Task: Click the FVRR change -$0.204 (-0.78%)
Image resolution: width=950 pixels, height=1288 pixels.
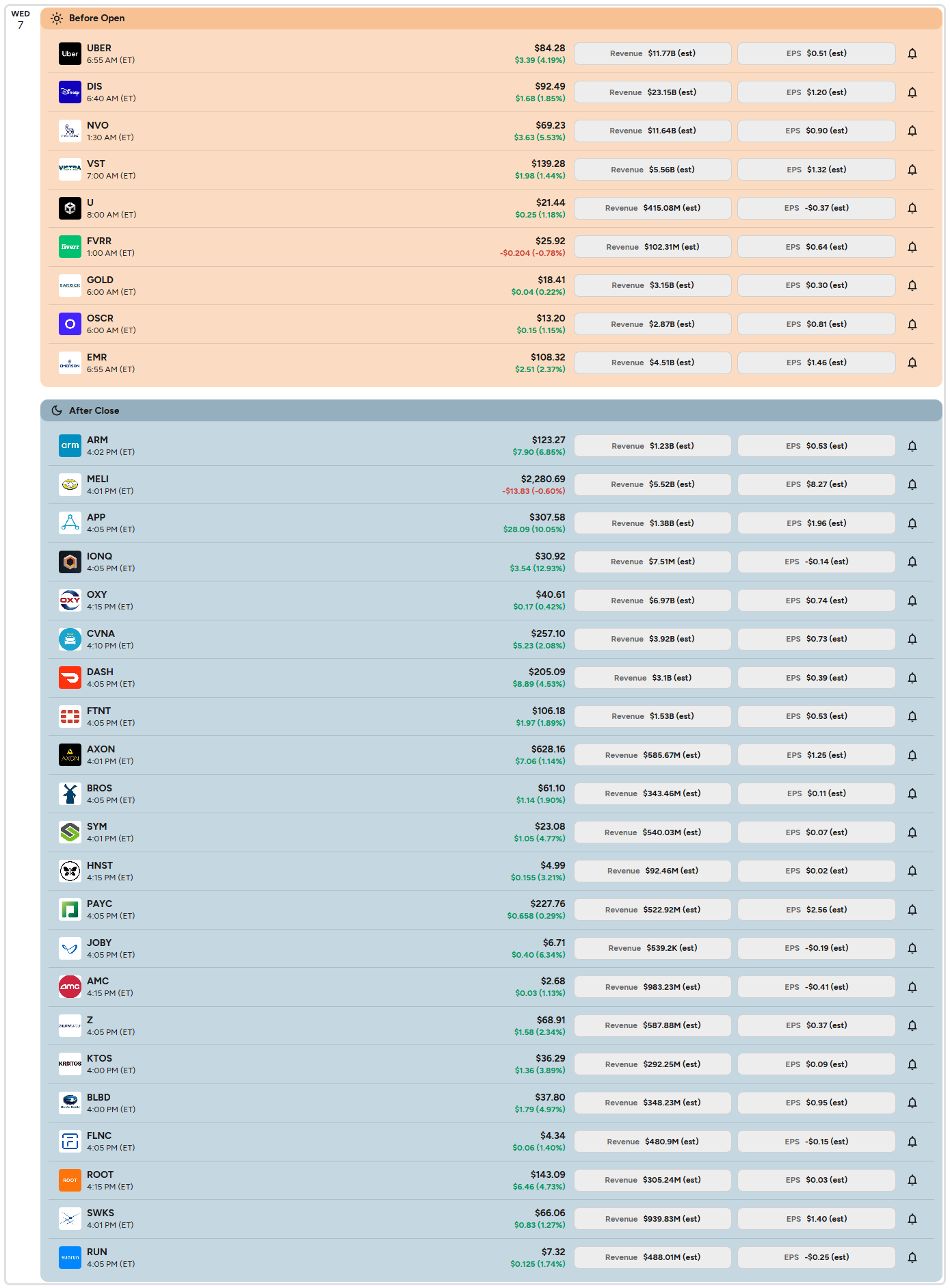Action: pyautogui.click(x=533, y=253)
